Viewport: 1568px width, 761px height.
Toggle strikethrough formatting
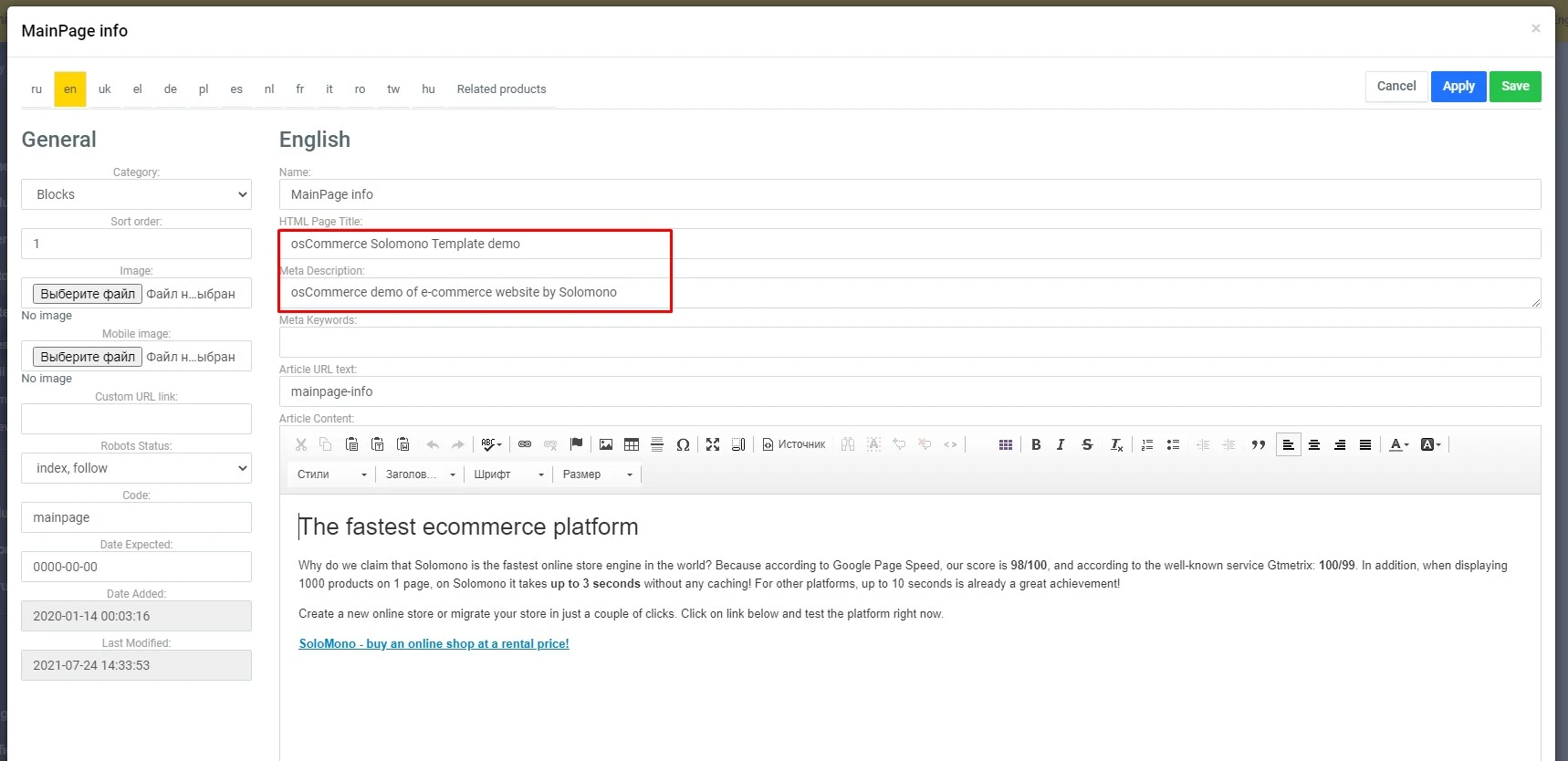[1087, 444]
